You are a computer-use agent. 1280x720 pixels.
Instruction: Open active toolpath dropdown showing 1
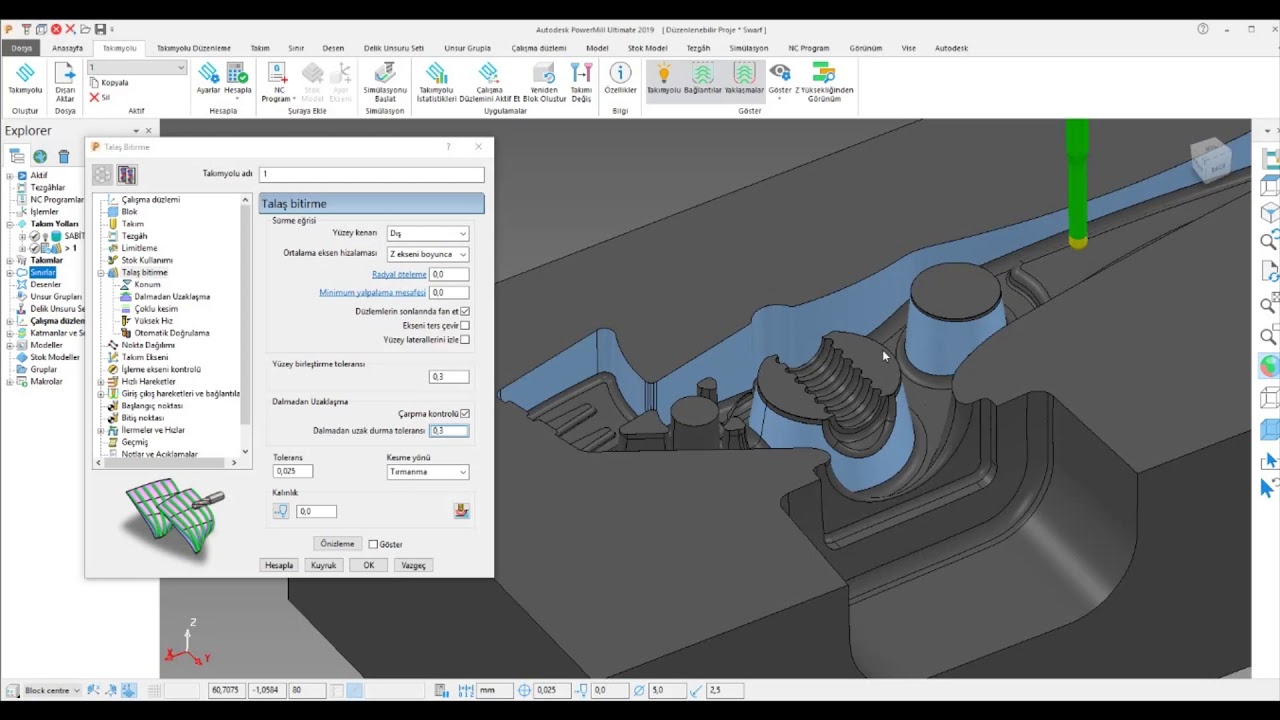(137, 68)
